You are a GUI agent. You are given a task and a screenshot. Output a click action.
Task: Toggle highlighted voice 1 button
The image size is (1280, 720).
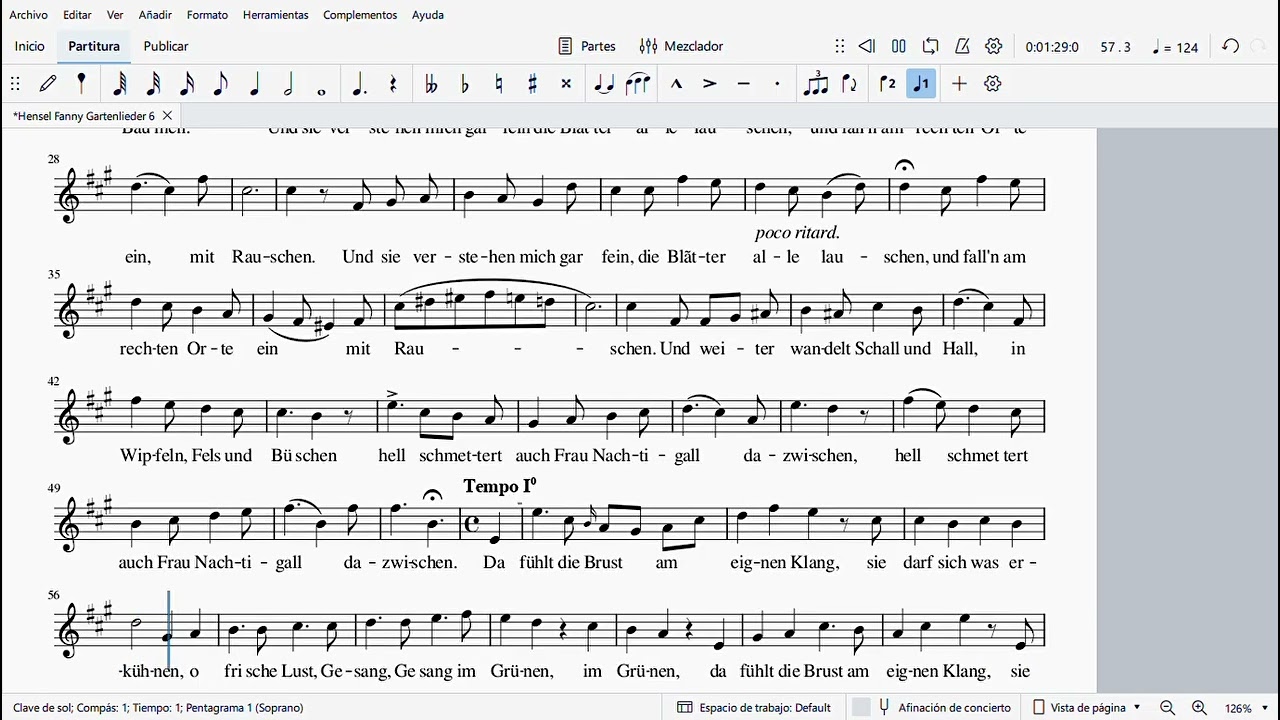pos(921,84)
